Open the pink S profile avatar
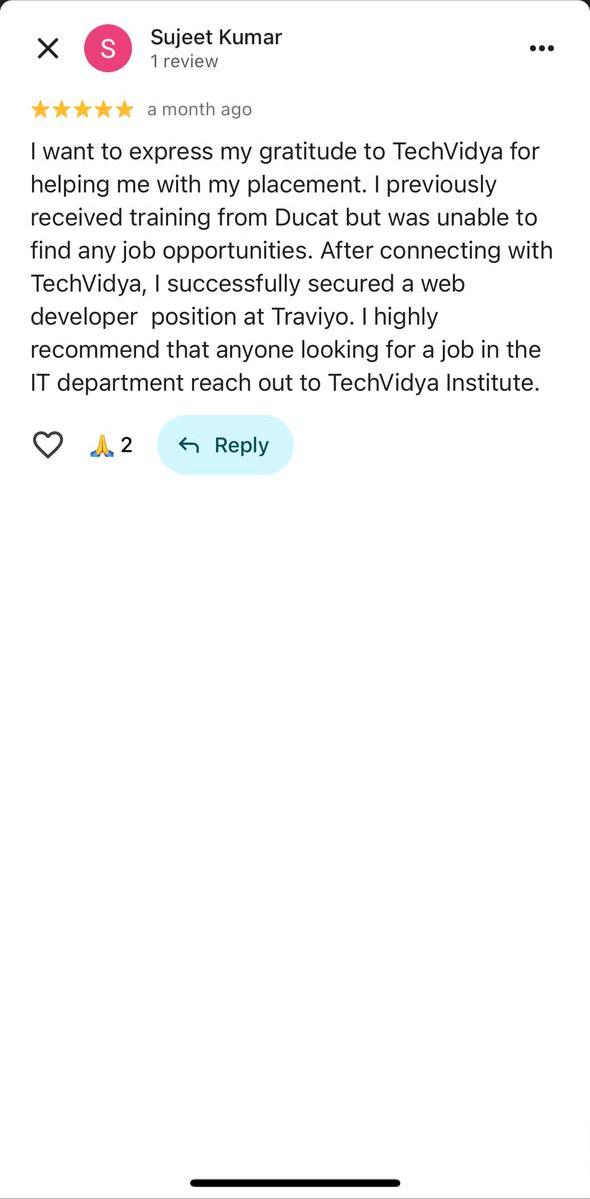590x1199 pixels. [108, 49]
